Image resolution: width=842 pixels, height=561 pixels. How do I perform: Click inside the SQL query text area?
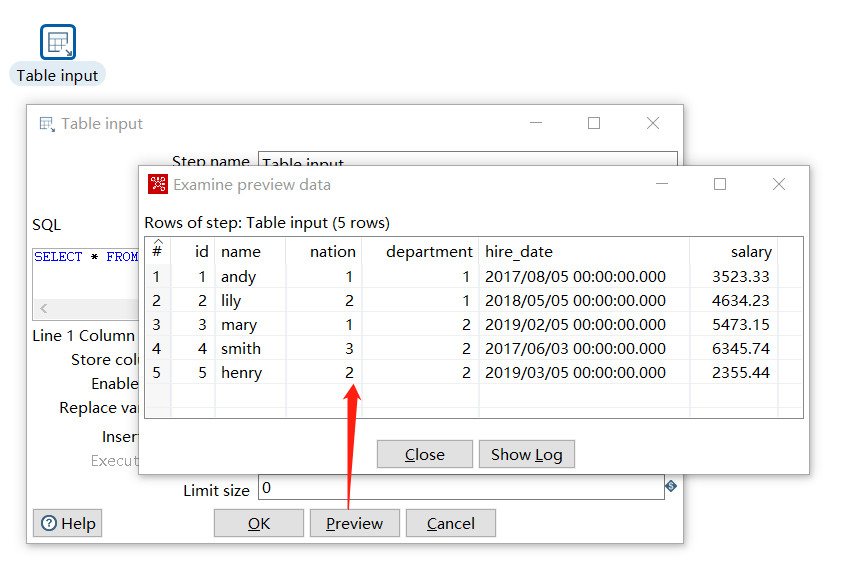85,275
